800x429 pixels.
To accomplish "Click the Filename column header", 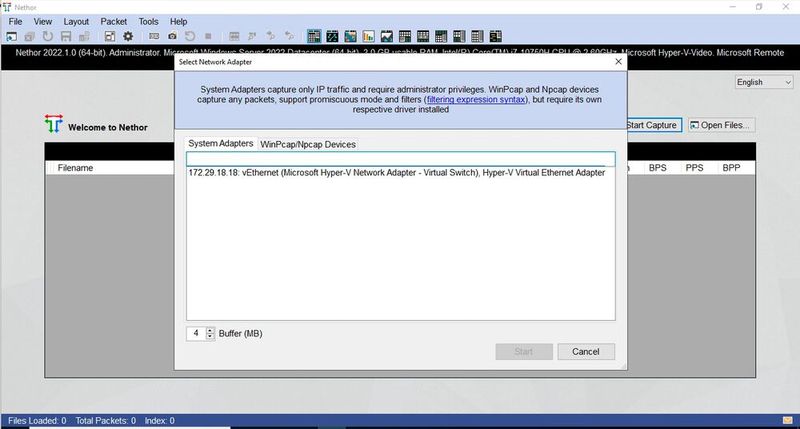I will (75, 168).
